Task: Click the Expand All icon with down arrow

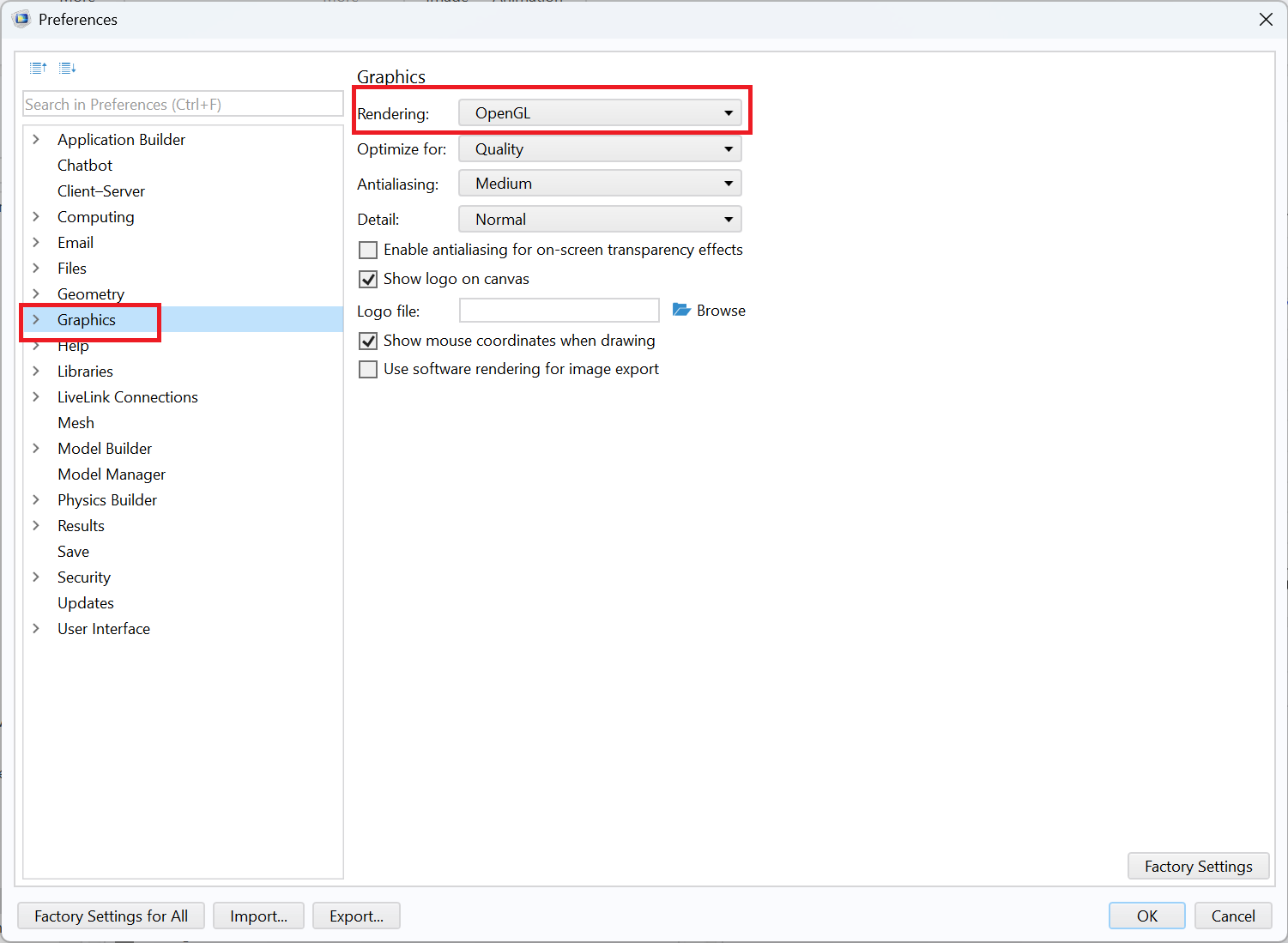Action: tap(68, 68)
